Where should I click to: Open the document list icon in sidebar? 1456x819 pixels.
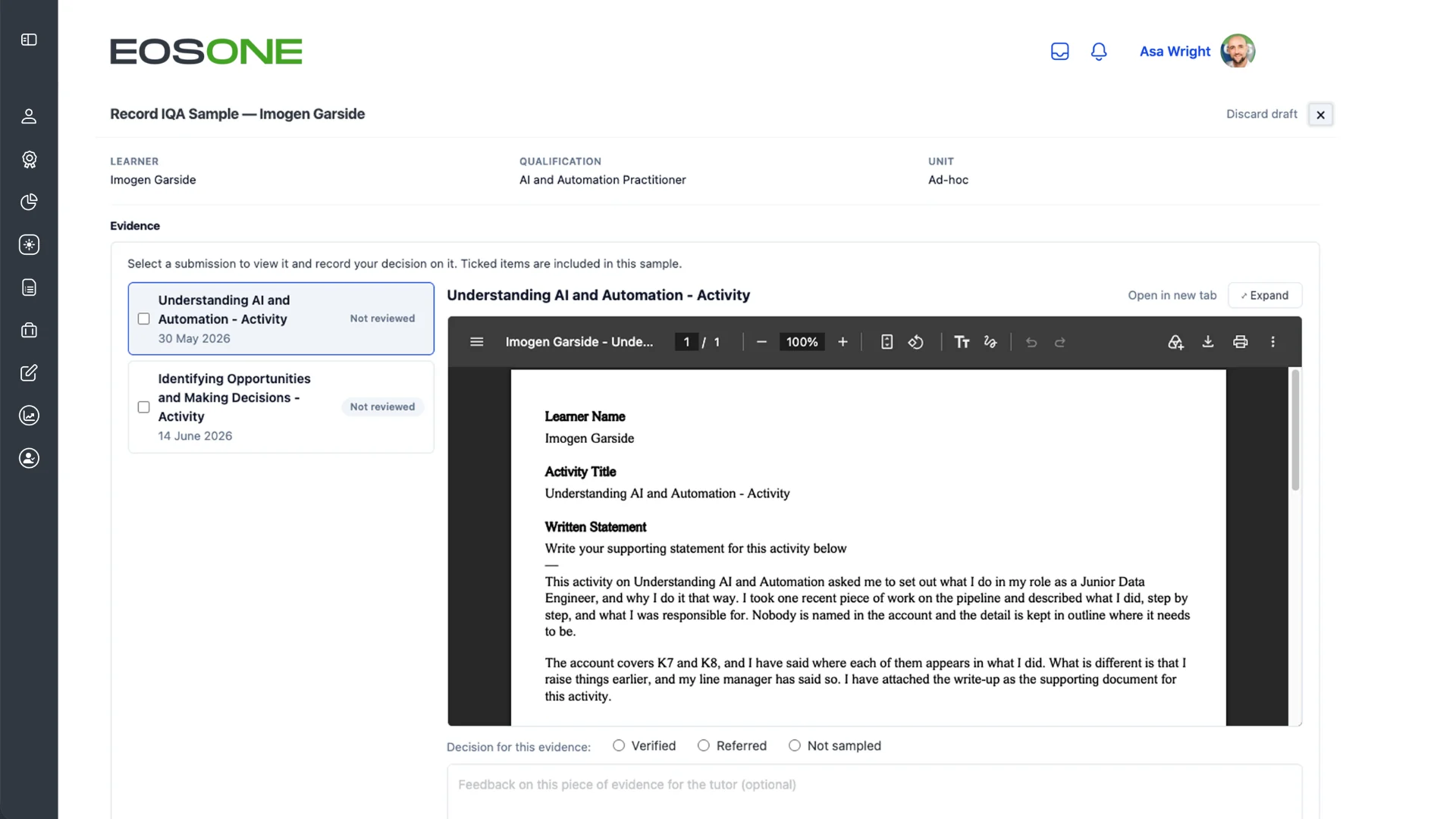pyautogui.click(x=29, y=287)
